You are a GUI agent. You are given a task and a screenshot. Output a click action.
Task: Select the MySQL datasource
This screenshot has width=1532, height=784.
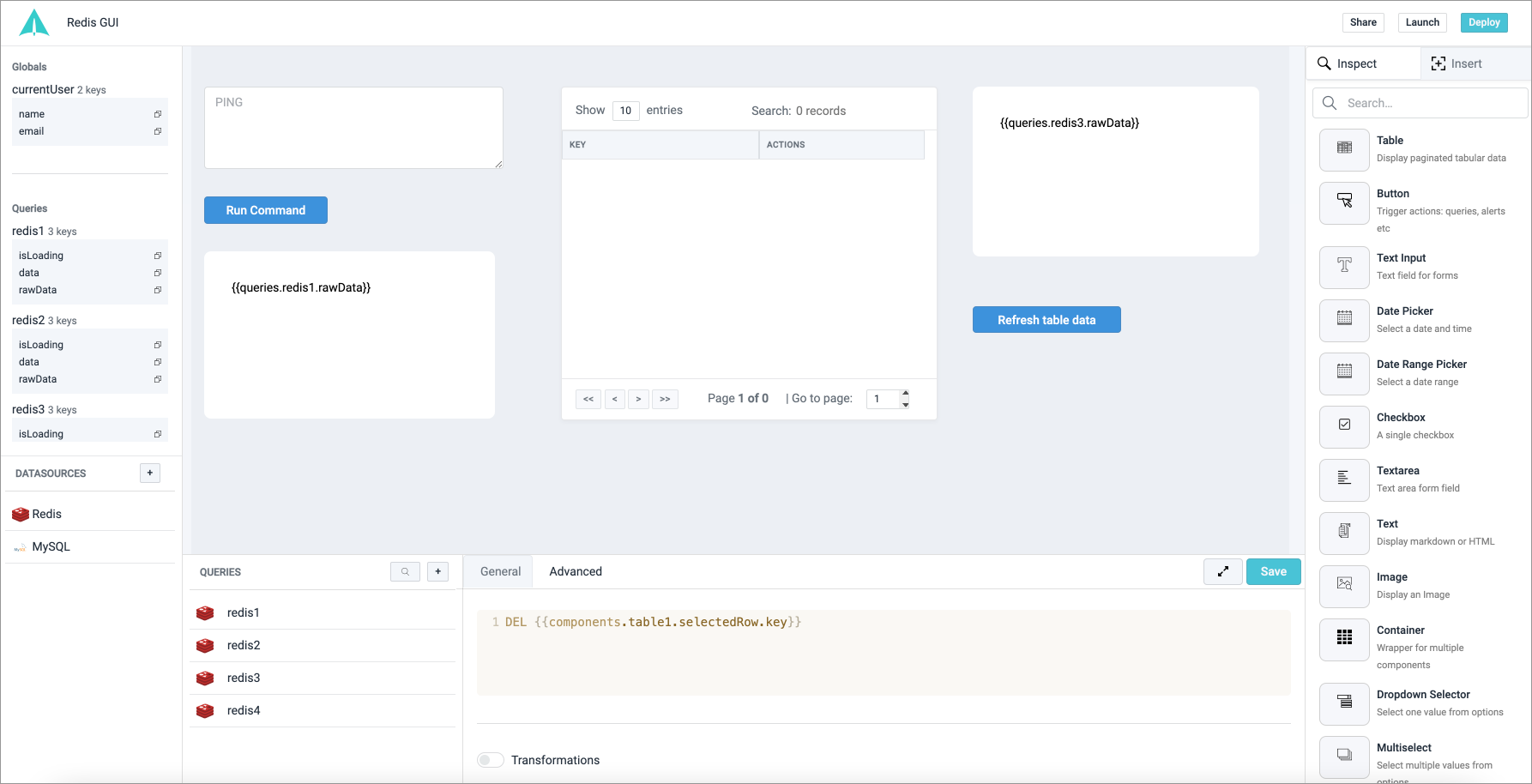[x=90, y=546]
